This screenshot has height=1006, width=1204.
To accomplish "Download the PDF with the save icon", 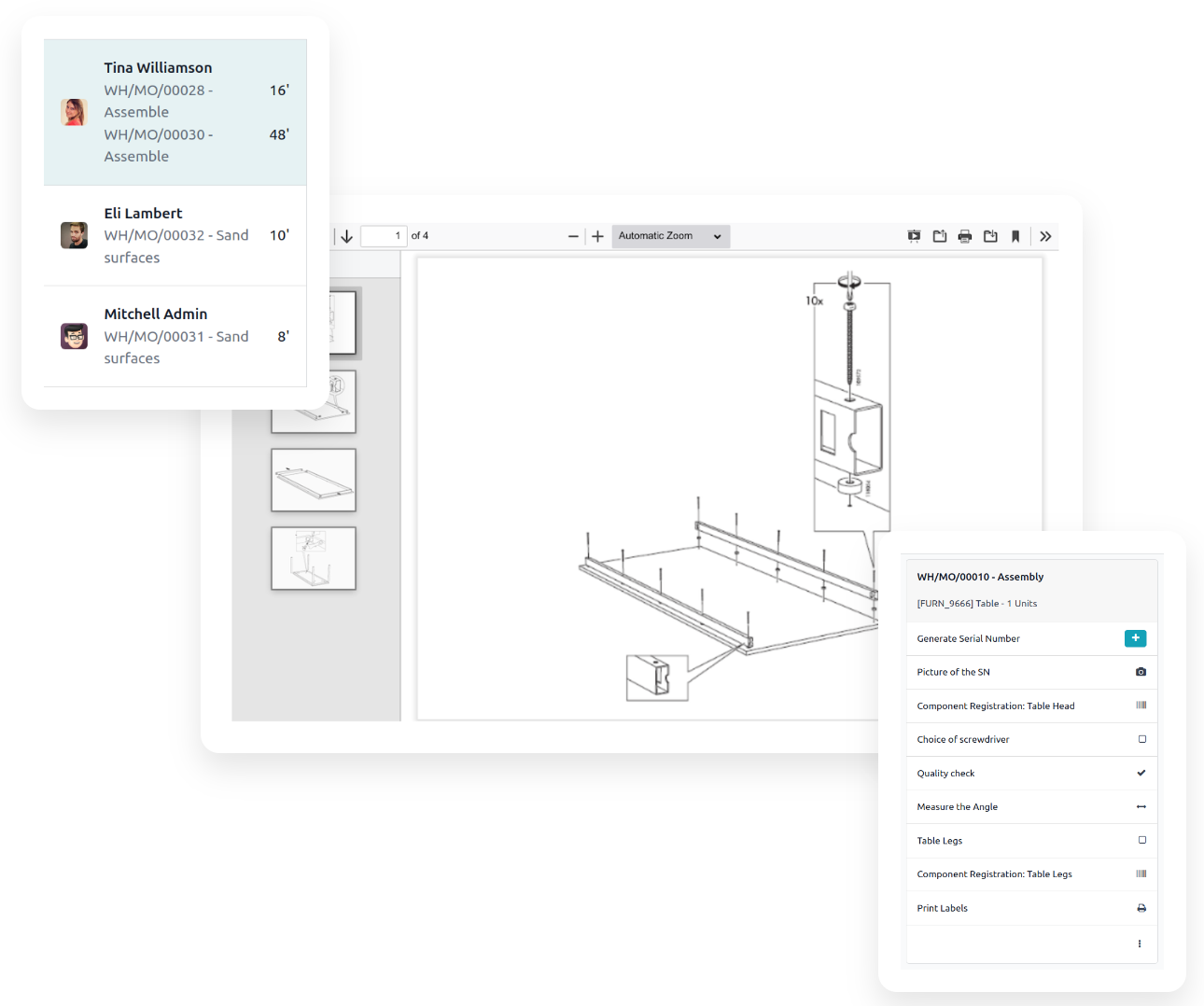I will click(990, 236).
